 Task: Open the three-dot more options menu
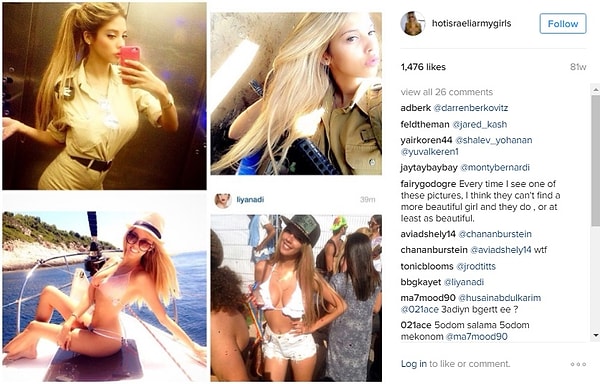[x=578, y=364]
